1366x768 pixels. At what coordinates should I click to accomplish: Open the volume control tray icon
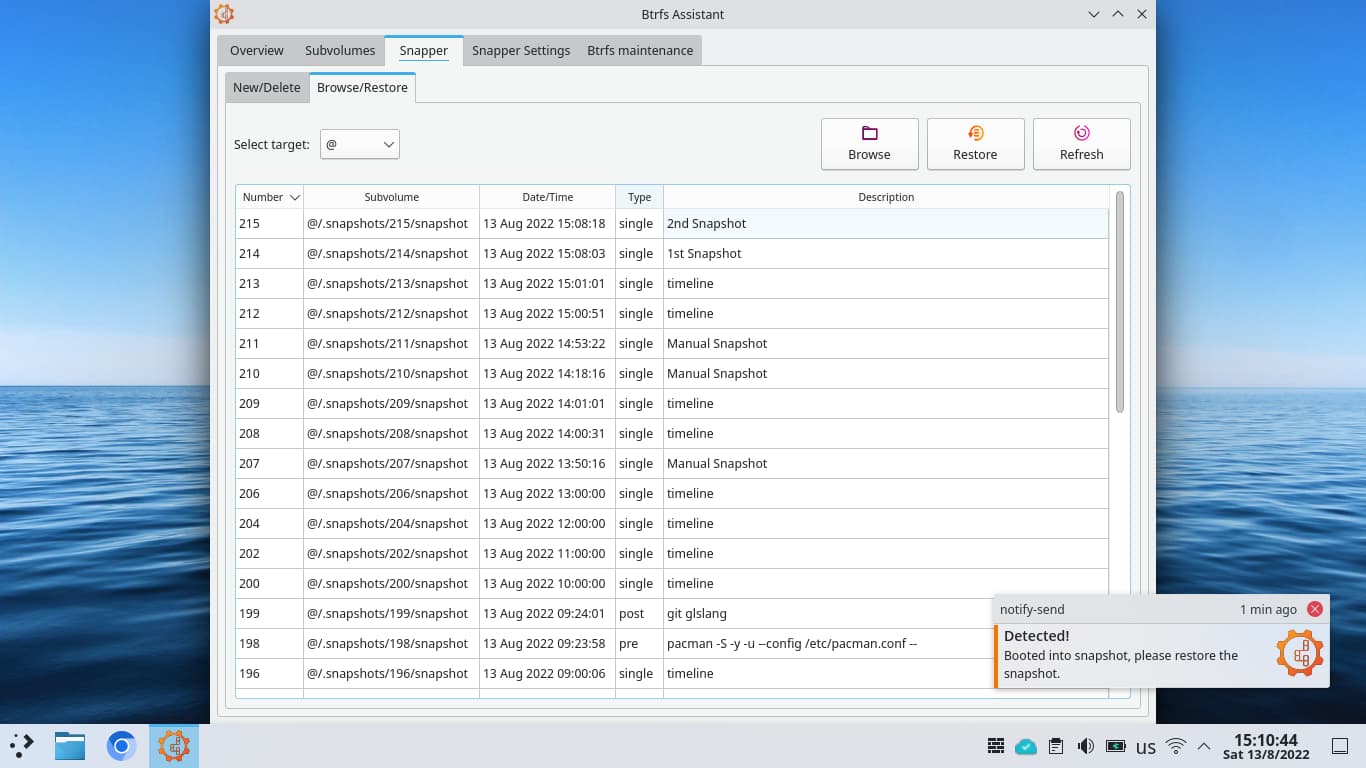[1086, 746]
